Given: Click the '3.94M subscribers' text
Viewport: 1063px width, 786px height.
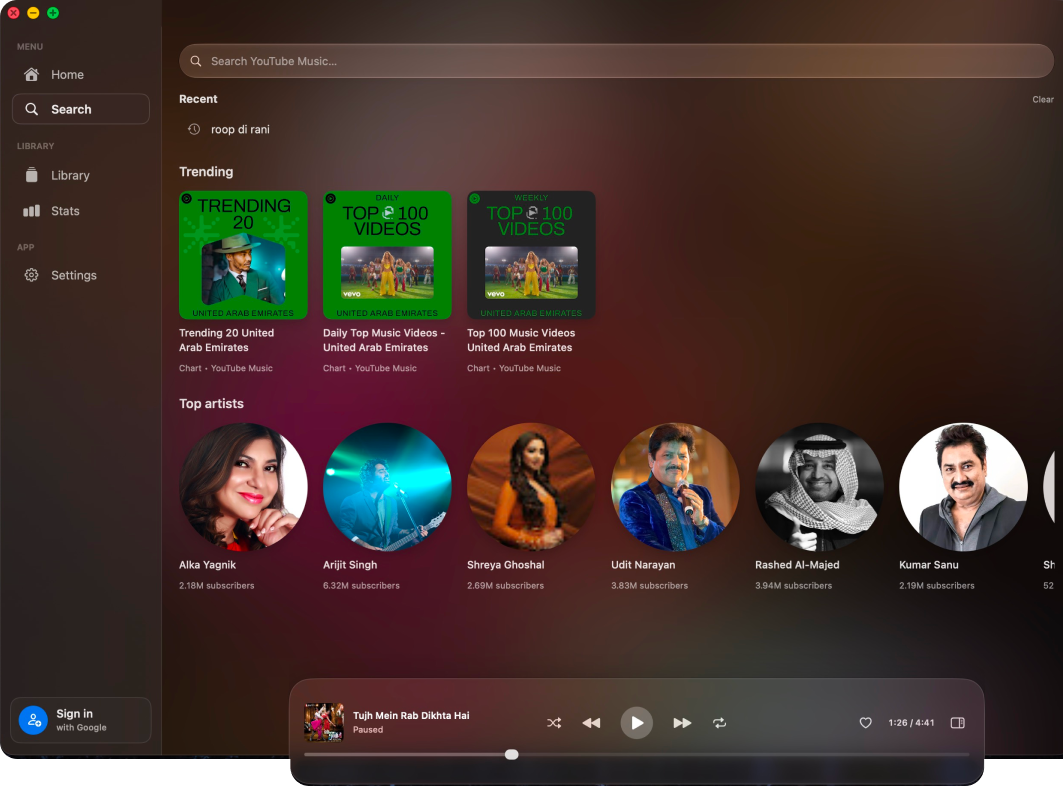Looking at the screenshot, I should click(x=793, y=585).
